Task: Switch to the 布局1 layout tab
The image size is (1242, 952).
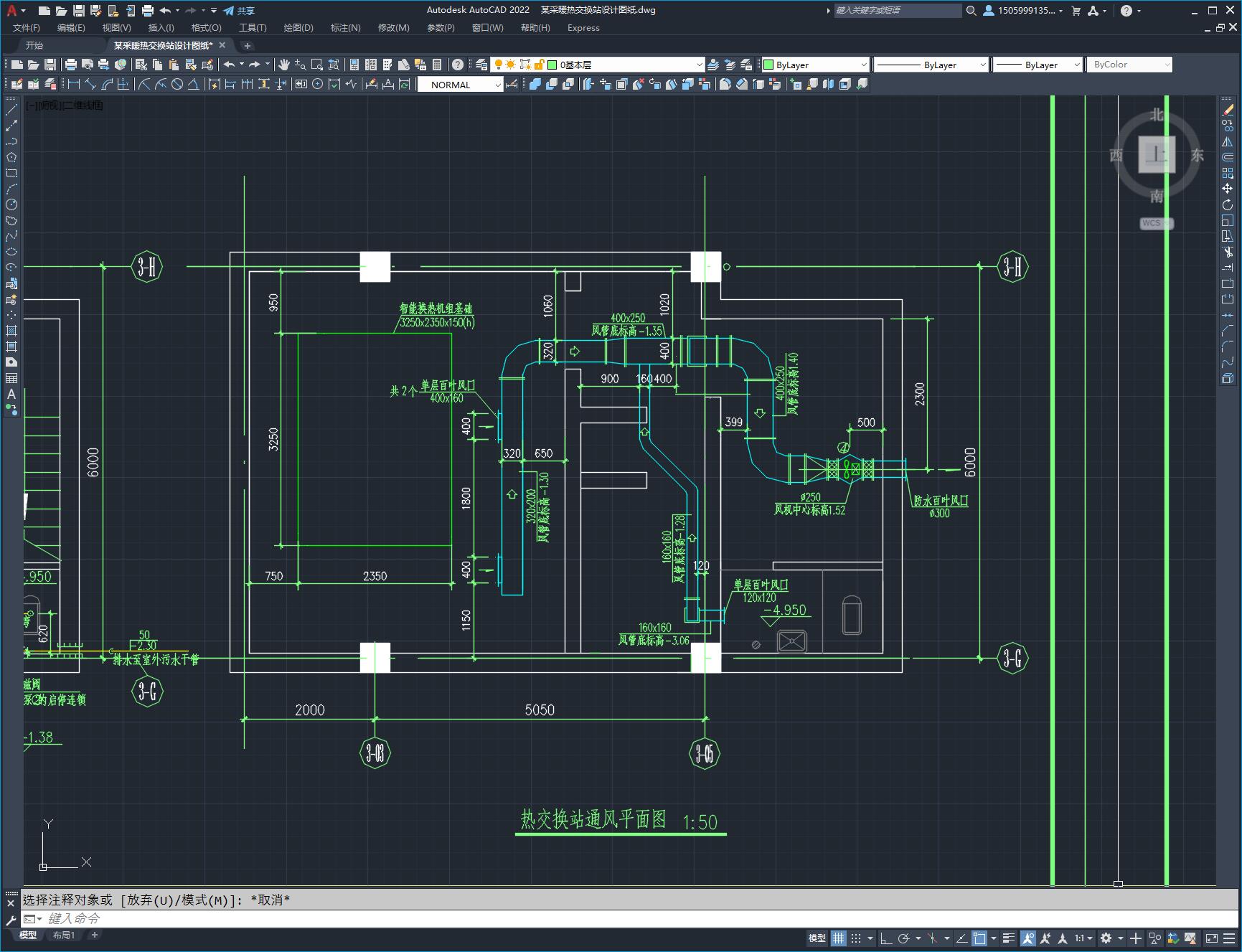Action: pyautogui.click(x=64, y=935)
